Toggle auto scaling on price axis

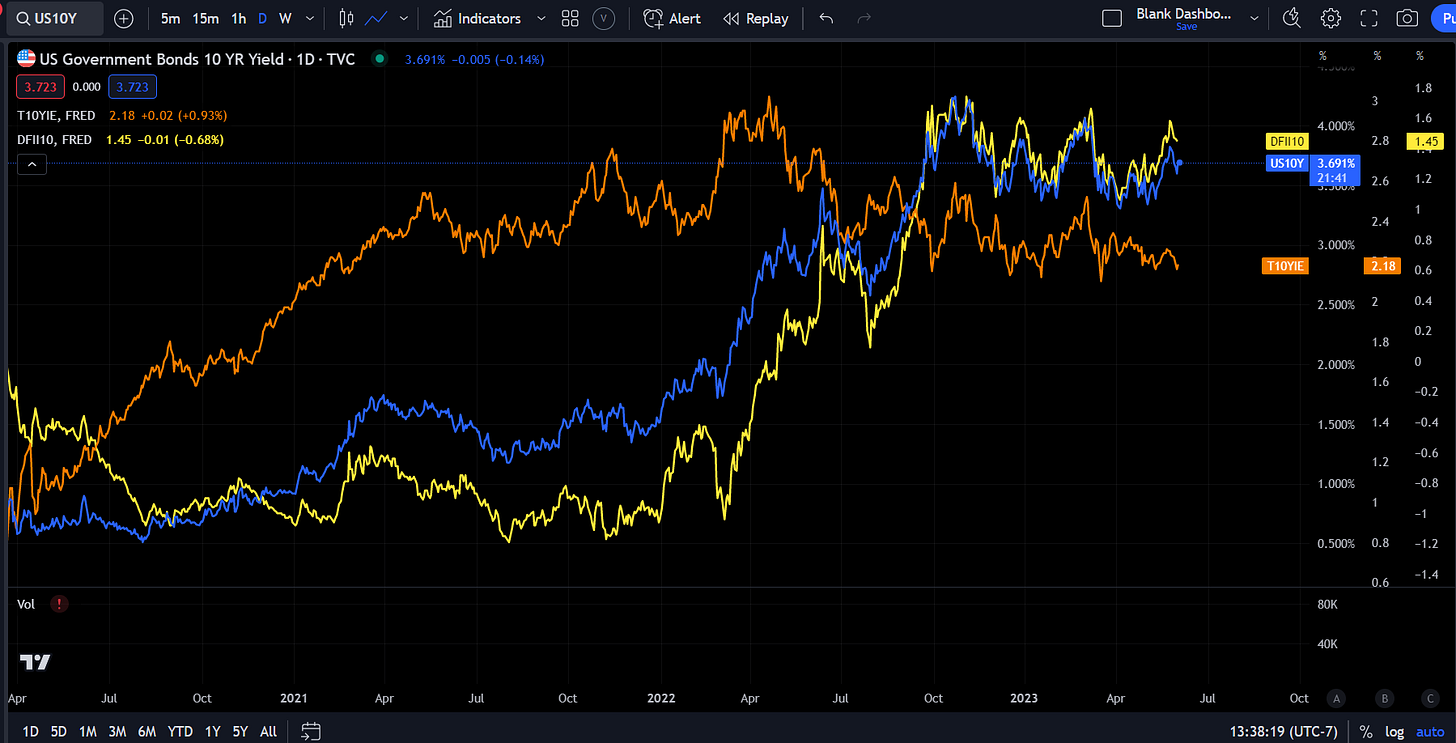1429,731
